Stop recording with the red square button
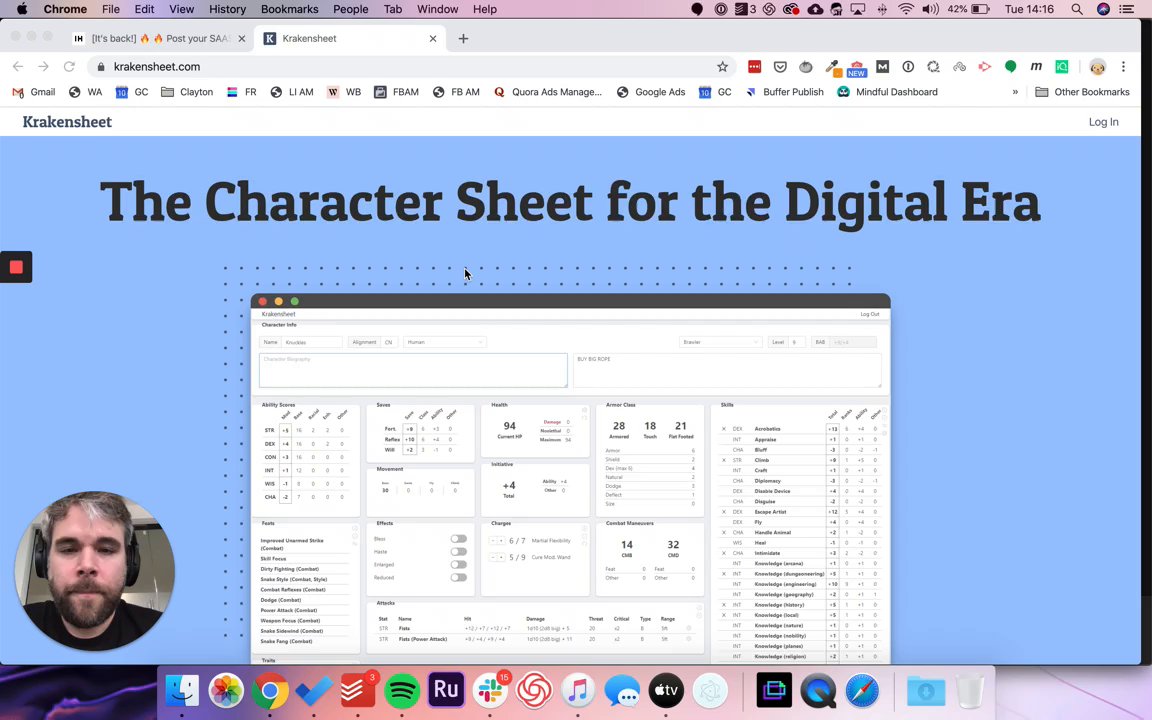Image resolution: width=1152 pixels, height=720 pixels. [16, 267]
